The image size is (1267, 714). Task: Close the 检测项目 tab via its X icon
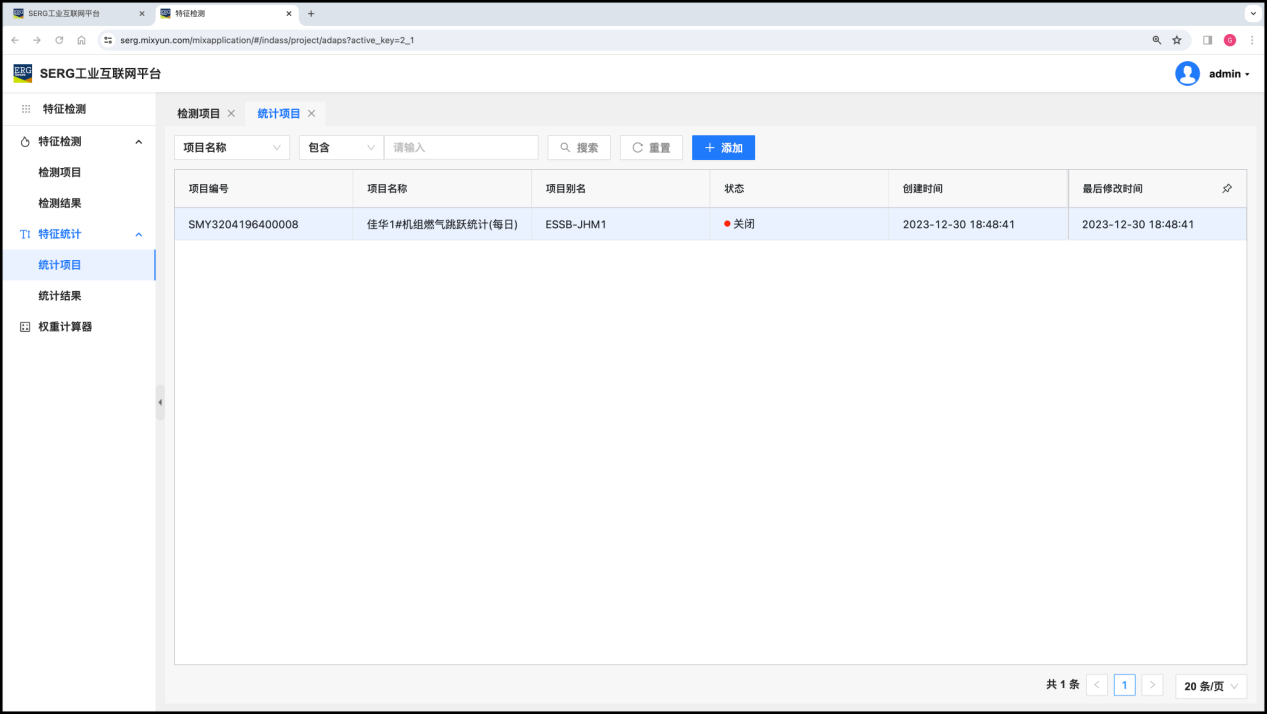[x=231, y=114]
